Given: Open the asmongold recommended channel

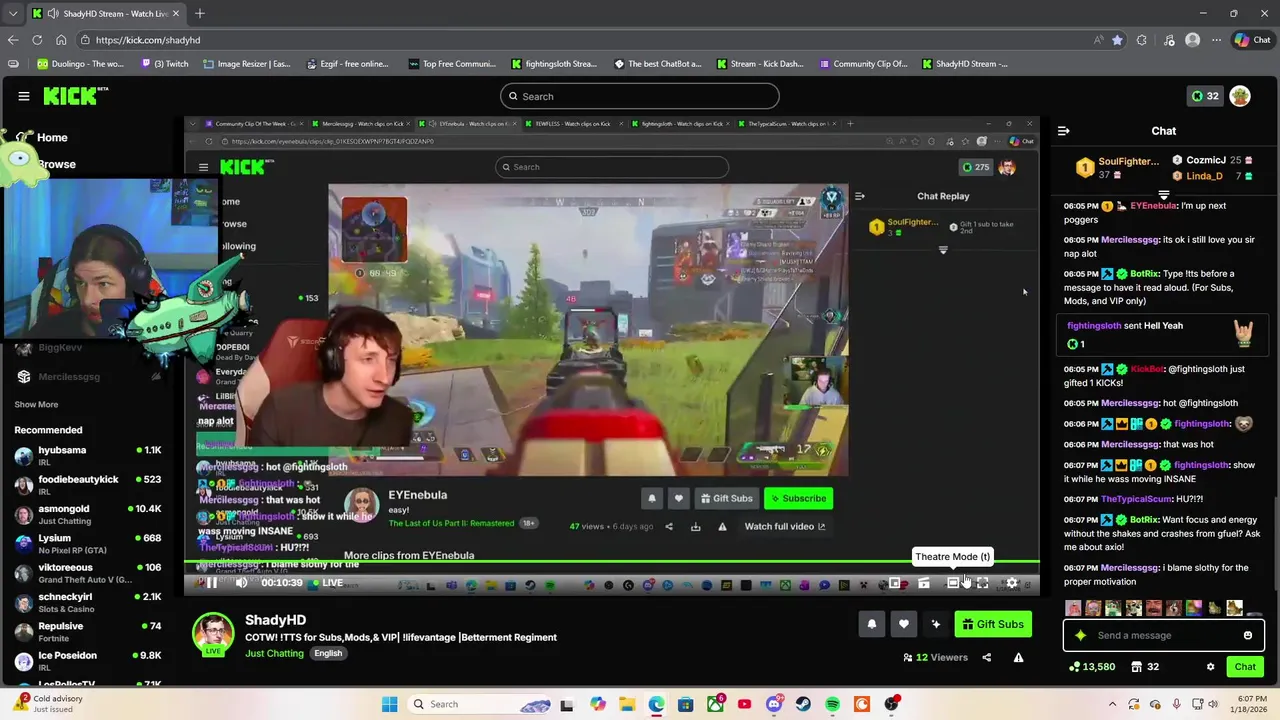Looking at the screenshot, I should (x=88, y=514).
